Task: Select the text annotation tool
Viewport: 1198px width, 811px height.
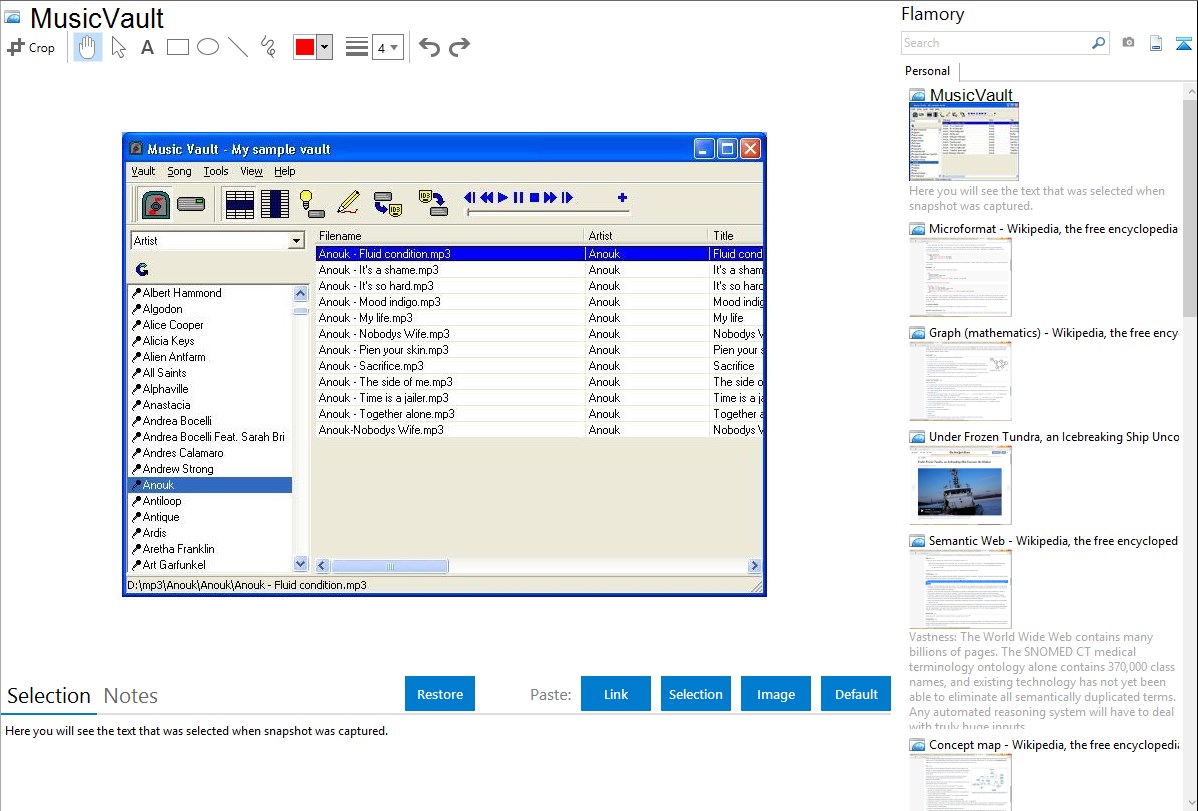Action: pos(147,47)
